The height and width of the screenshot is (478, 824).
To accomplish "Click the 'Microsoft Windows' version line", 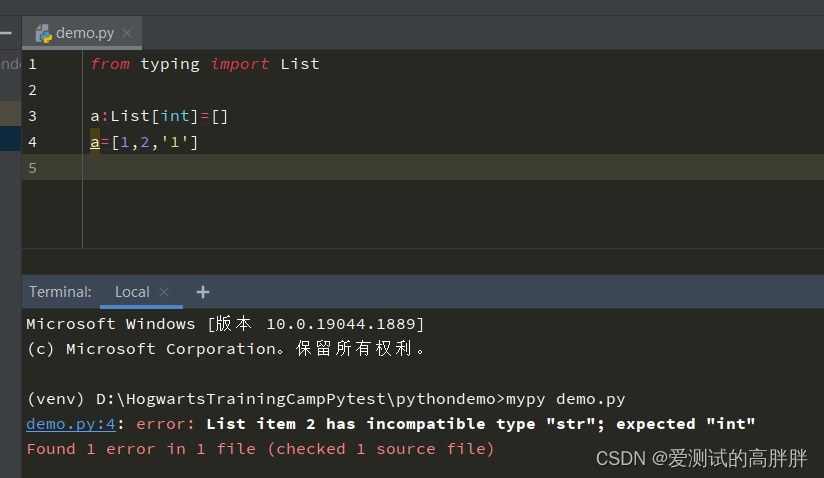I will (x=225, y=324).
